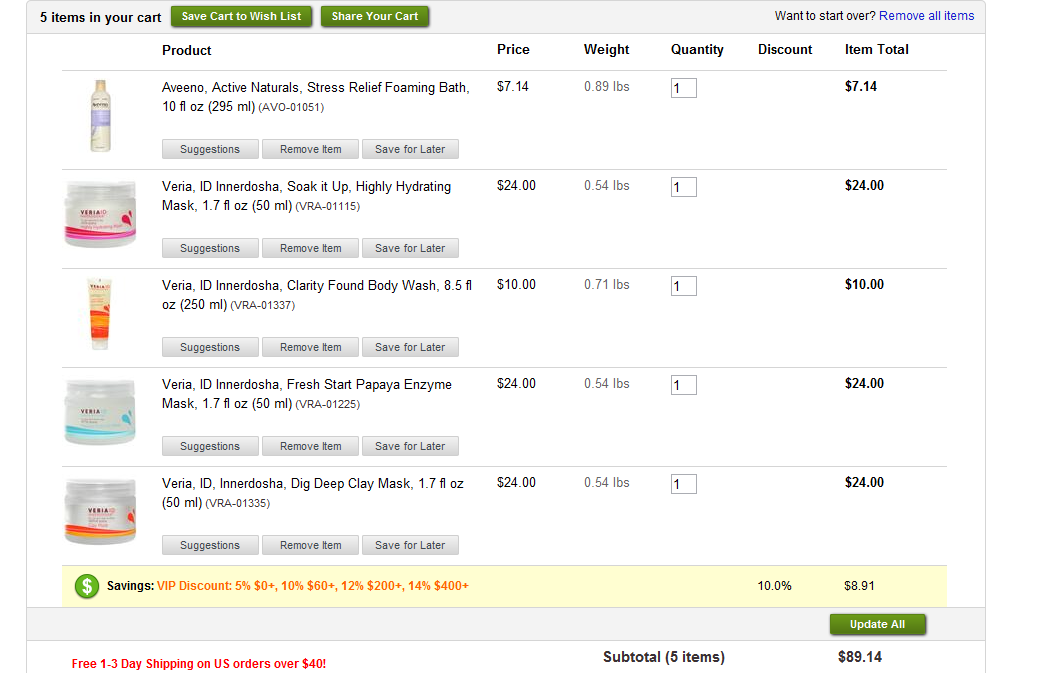Screen dimensions: 1052x673
Task: Click the $10.00 item total
Action: 864,284
